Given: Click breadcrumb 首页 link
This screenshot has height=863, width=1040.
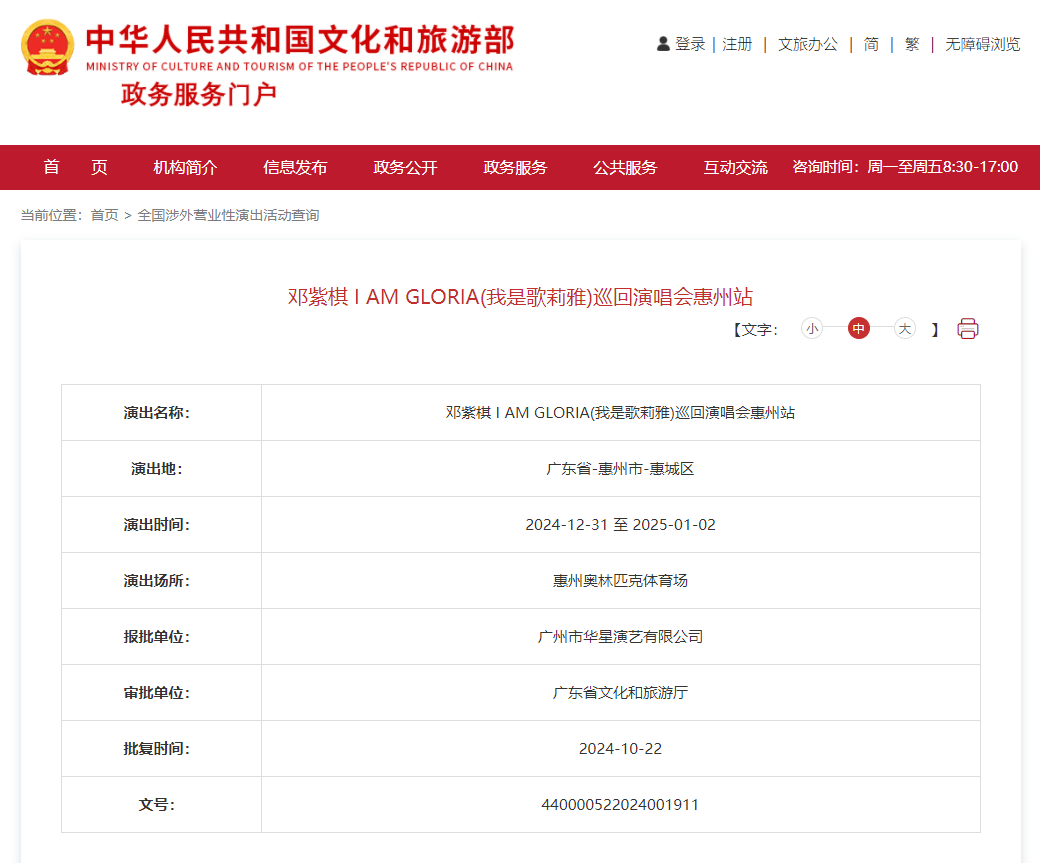Looking at the screenshot, I should click(104, 215).
